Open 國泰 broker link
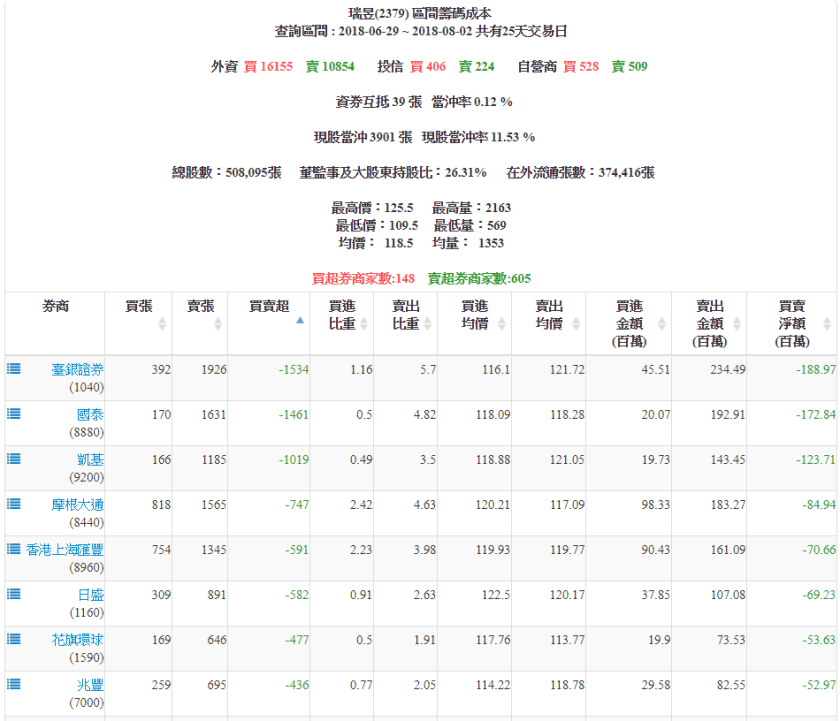Image resolution: width=840 pixels, height=721 pixels. click(88, 414)
